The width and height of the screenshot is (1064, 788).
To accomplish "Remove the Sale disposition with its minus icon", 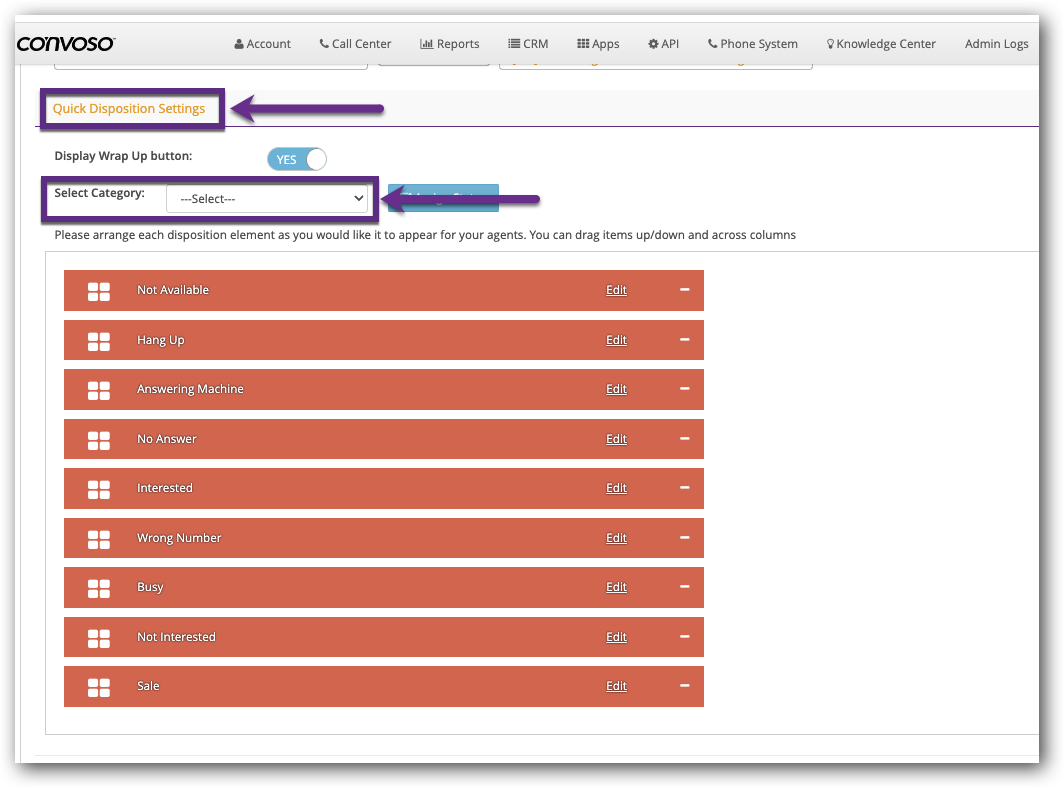I will point(685,686).
